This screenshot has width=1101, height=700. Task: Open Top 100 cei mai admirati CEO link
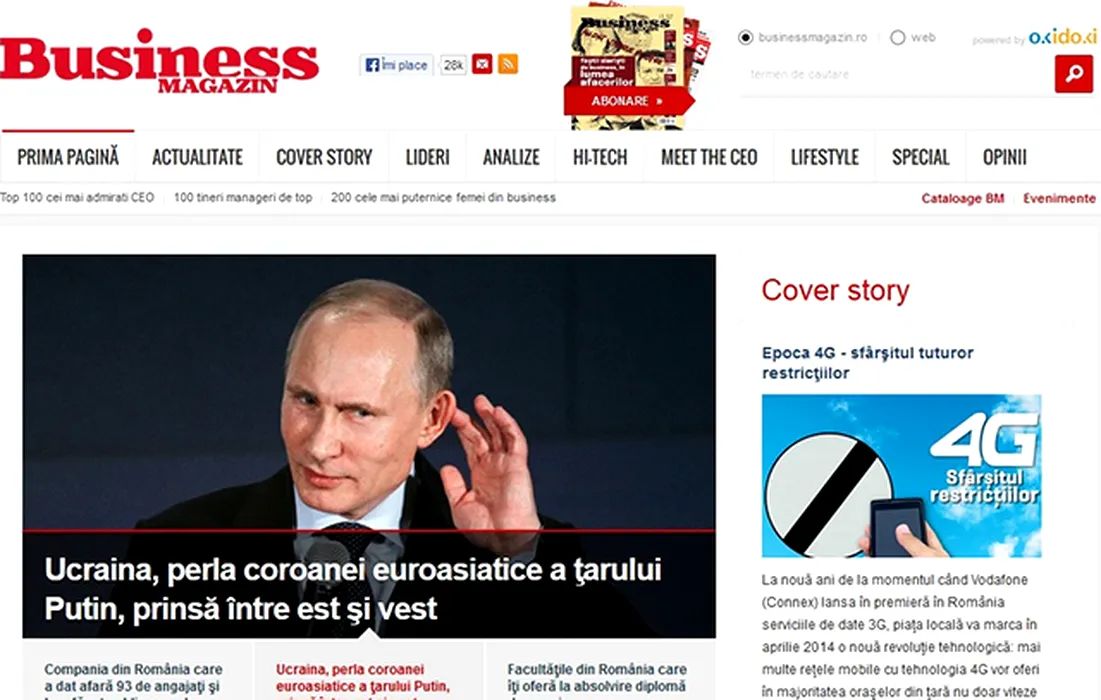pyautogui.click(x=77, y=197)
